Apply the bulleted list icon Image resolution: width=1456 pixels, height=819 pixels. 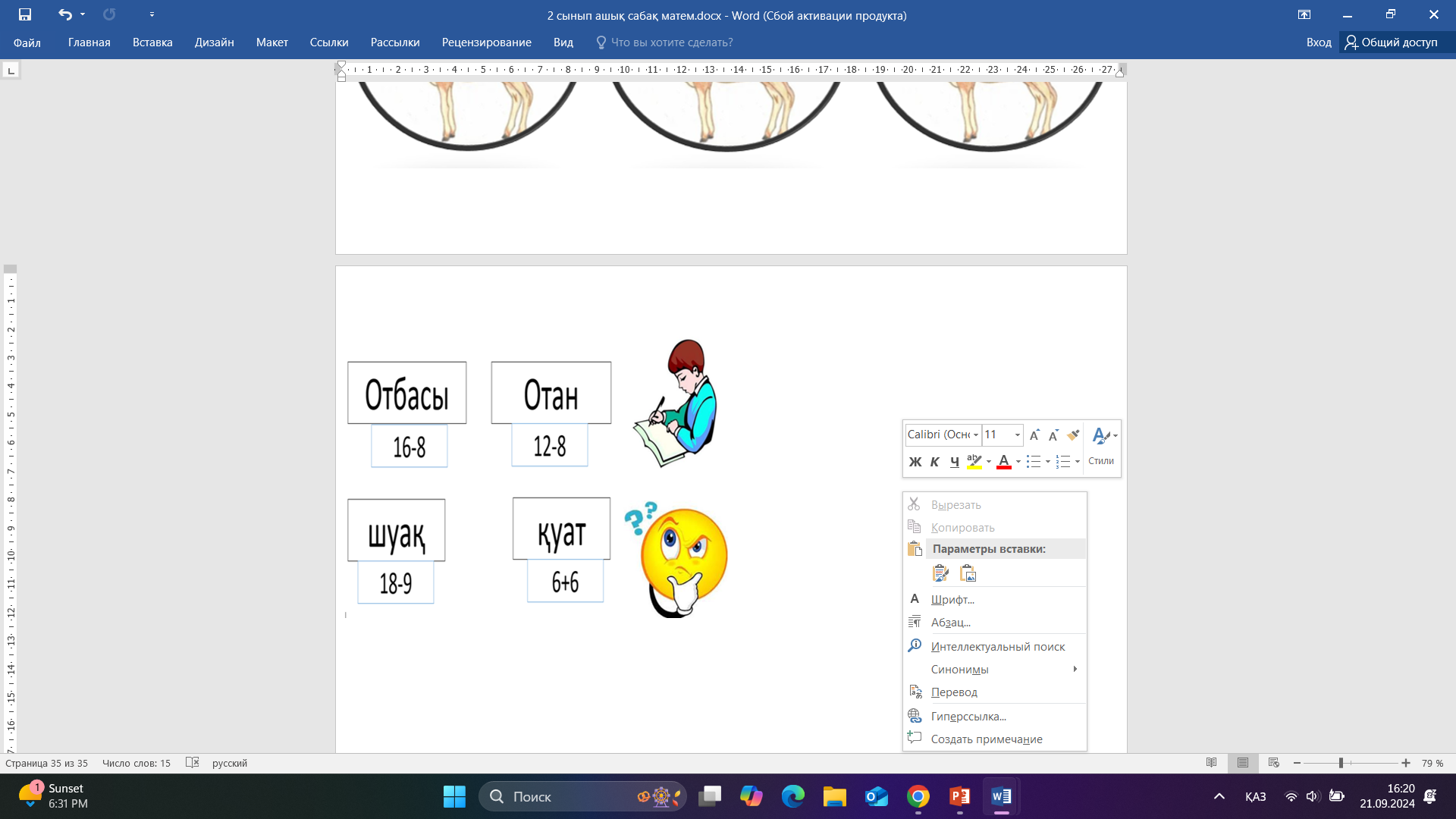click(x=1034, y=462)
